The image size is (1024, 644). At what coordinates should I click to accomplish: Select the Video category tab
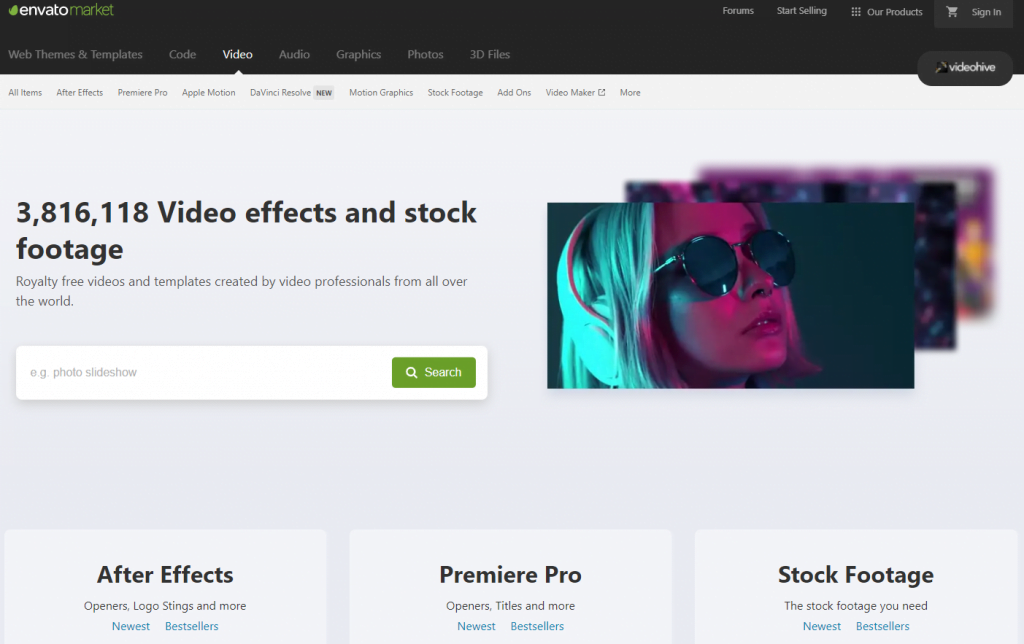coord(237,54)
